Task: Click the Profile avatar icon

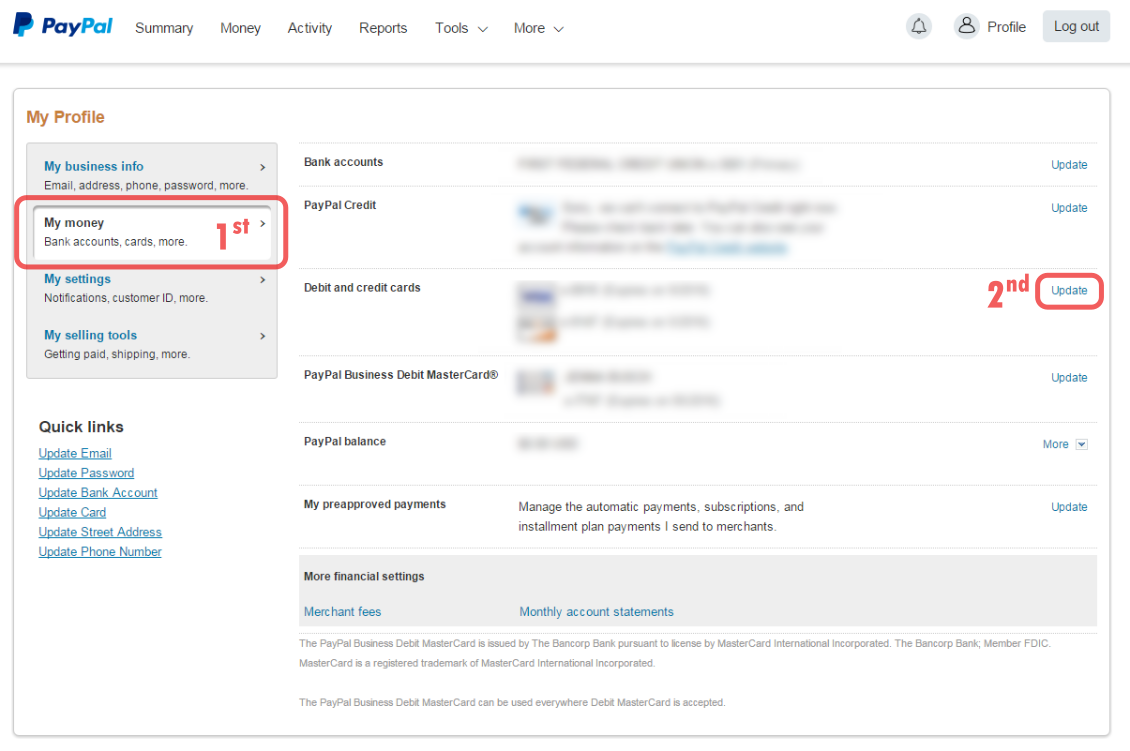Action: coord(966,26)
